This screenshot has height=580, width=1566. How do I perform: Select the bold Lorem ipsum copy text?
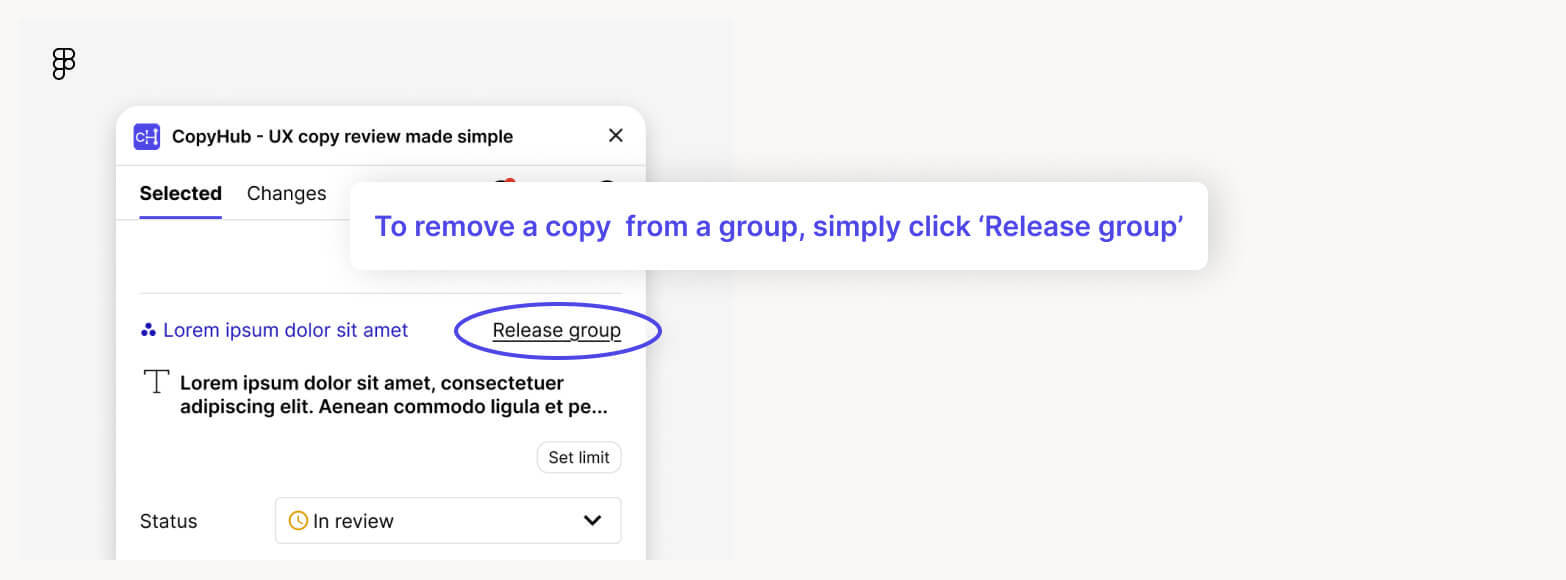click(x=394, y=395)
